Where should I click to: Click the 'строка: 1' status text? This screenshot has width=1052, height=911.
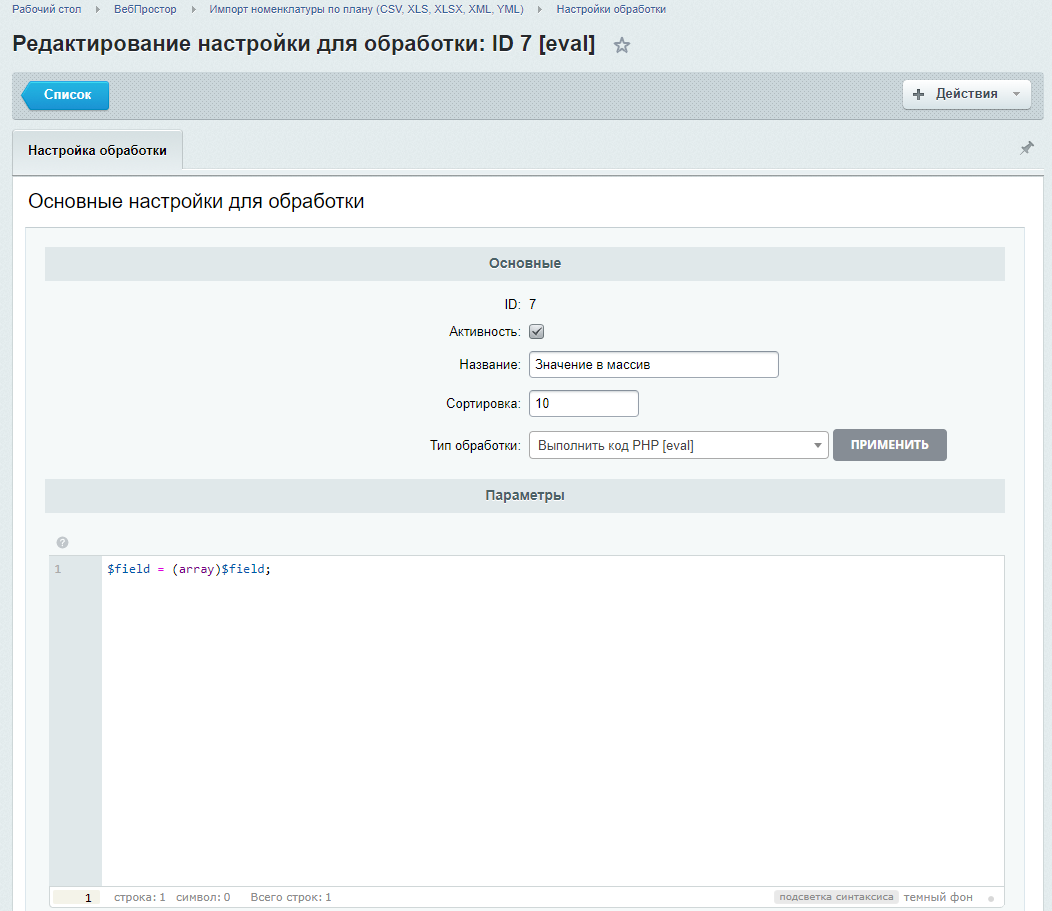140,897
